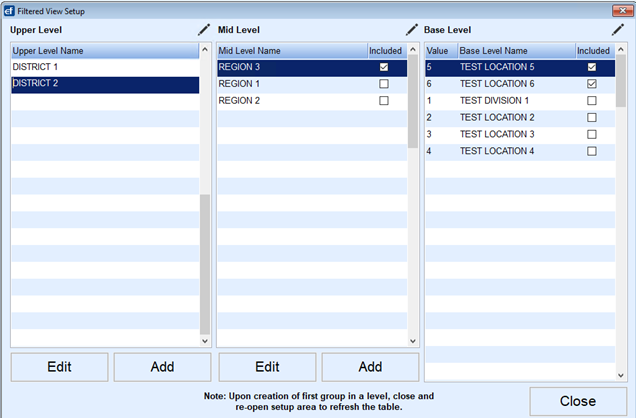Click the pencil icon beside Base Level
636x418 pixels.
coord(618,30)
